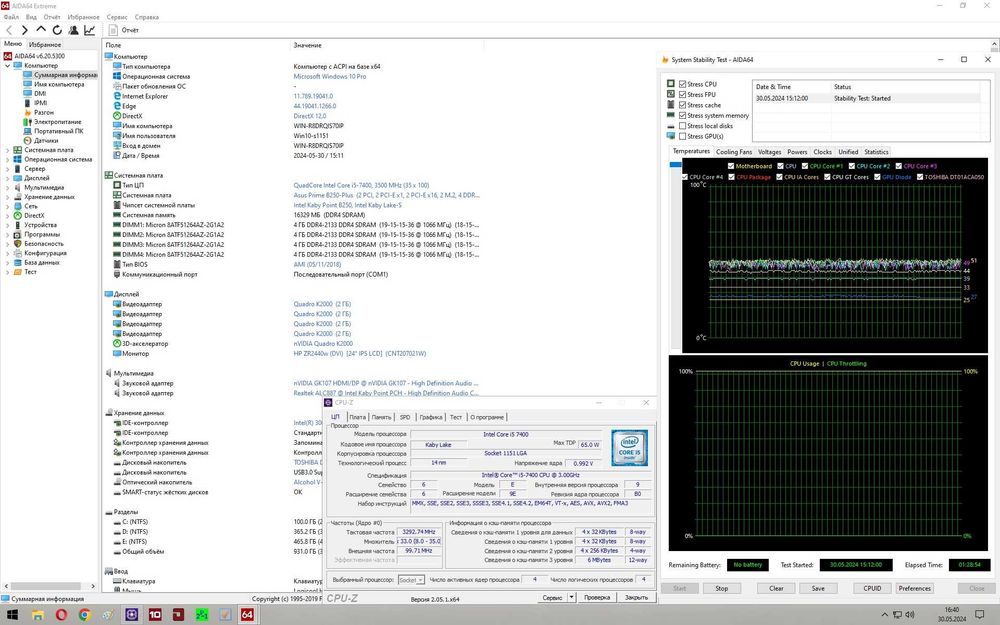This screenshot has width=1000, height=625.
Task: Click the user profile icon in AIDA64 toolbar
Action: point(73,30)
